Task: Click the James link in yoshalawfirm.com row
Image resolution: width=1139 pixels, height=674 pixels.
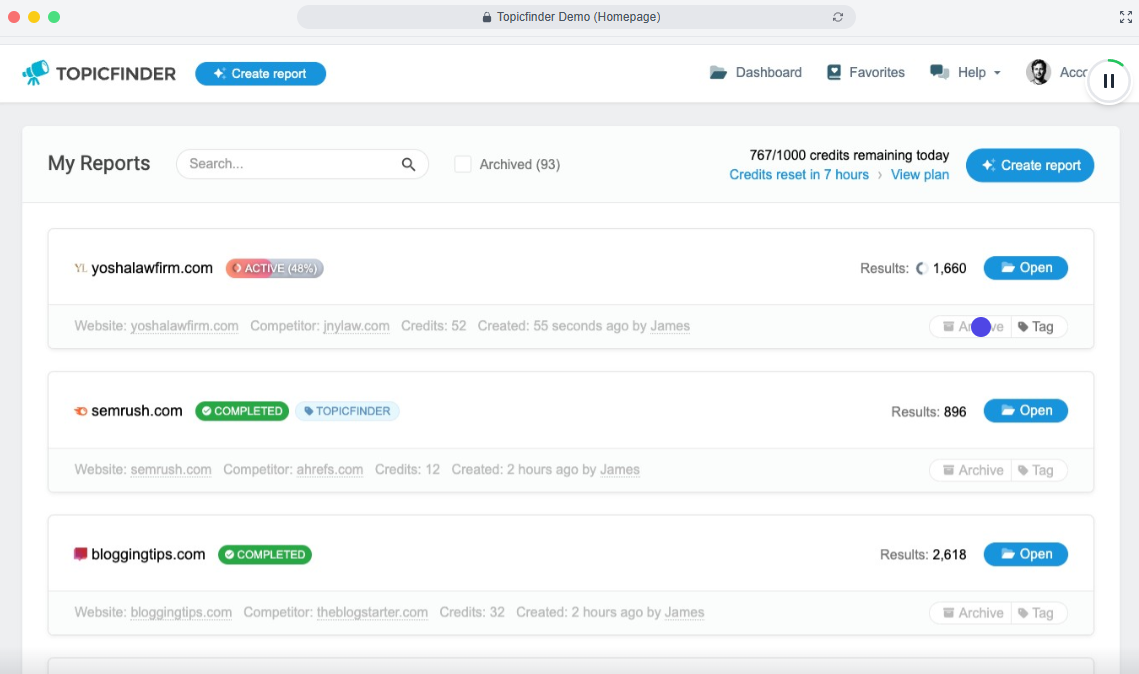Action: pyautogui.click(x=670, y=325)
